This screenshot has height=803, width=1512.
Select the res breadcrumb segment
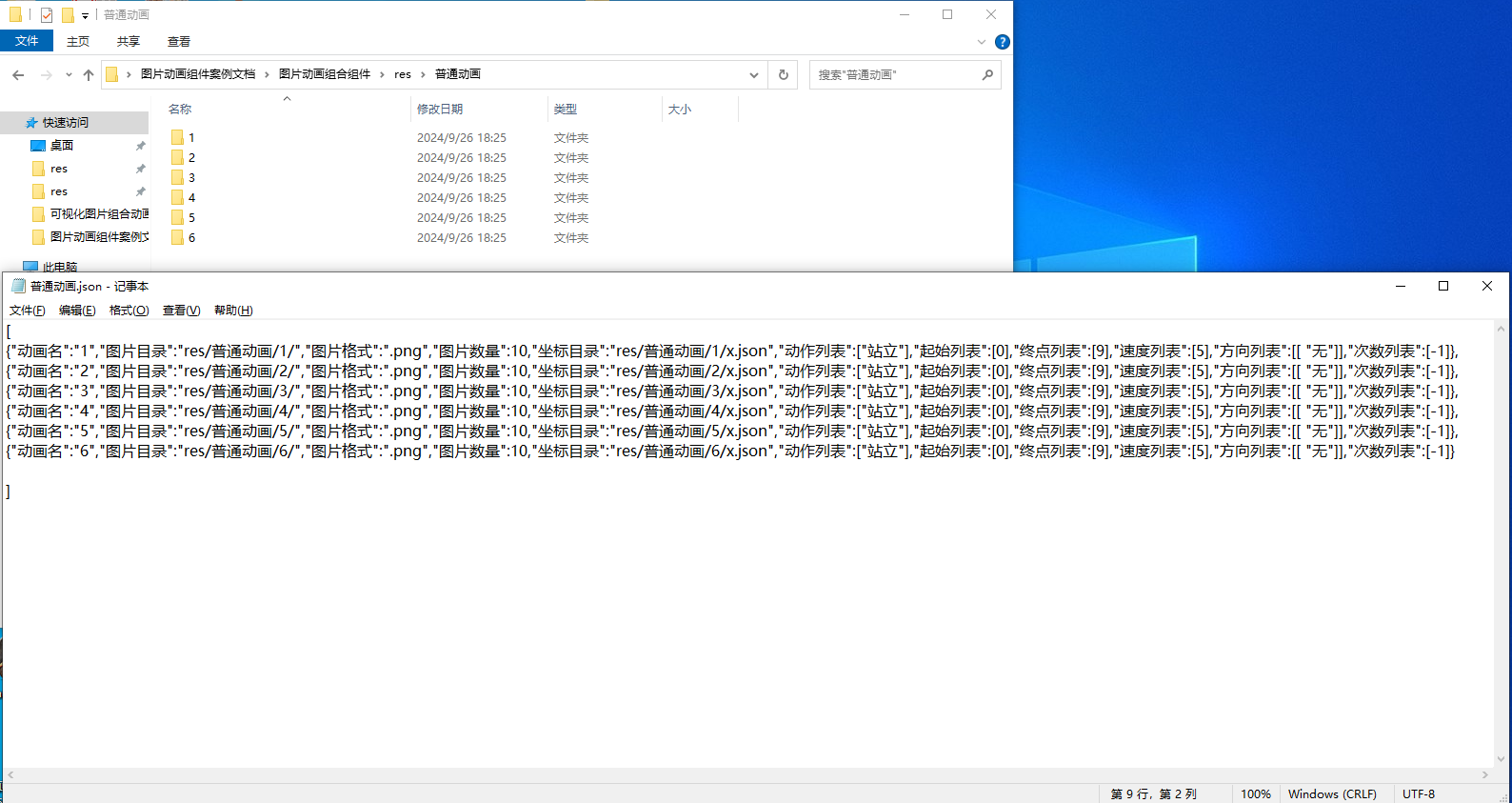tap(403, 74)
